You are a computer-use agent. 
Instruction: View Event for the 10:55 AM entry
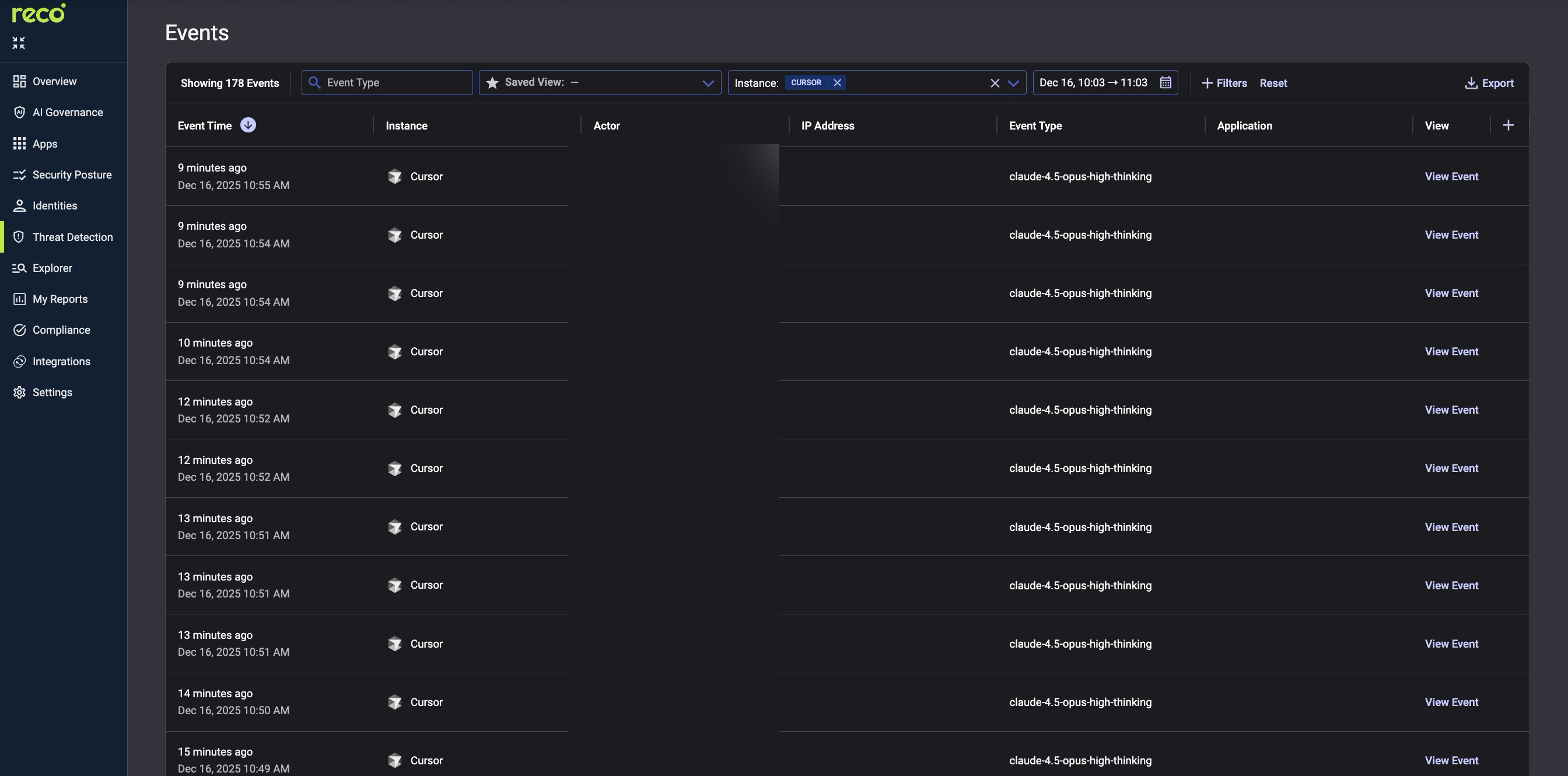1451,177
